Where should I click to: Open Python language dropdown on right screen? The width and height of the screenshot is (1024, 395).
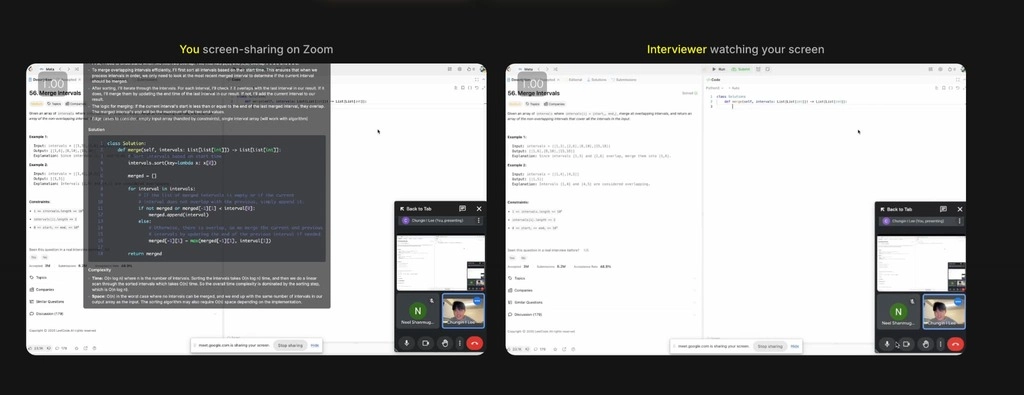pos(713,87)
